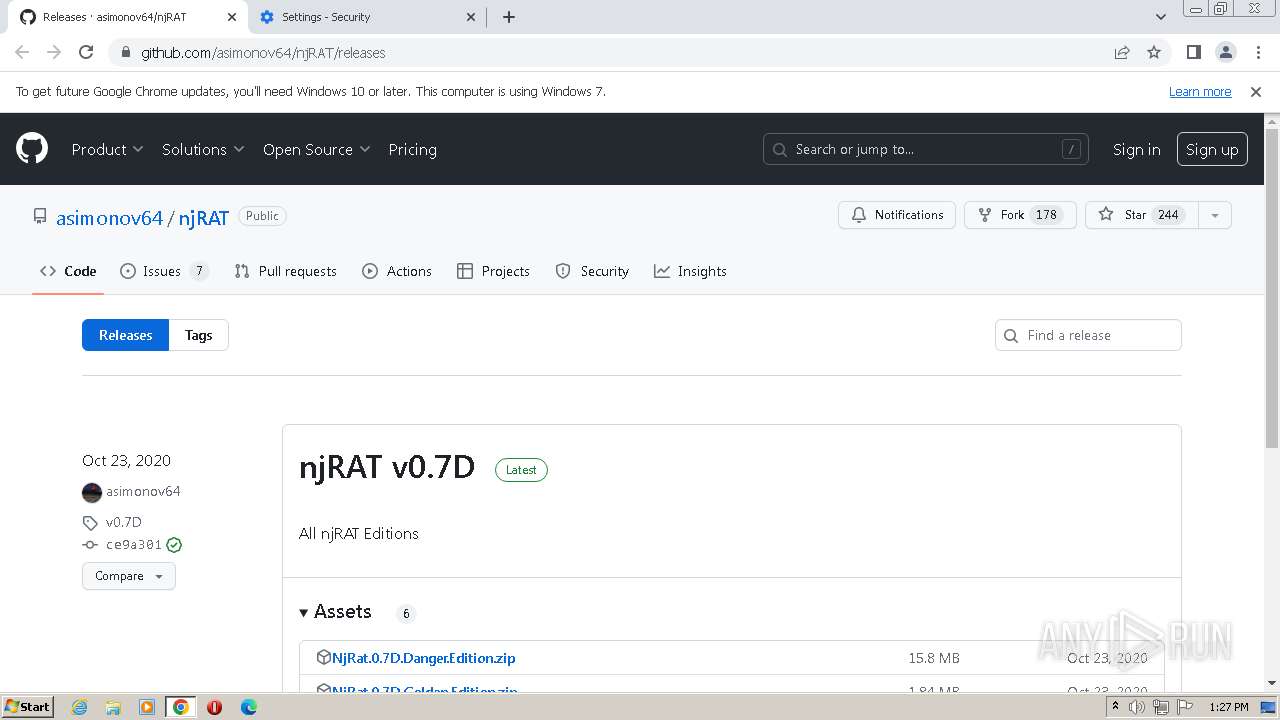The height and width of the screenshot is (720, 1280).
Task: Switch to Tags view
Action: click(x=198, y=335)
